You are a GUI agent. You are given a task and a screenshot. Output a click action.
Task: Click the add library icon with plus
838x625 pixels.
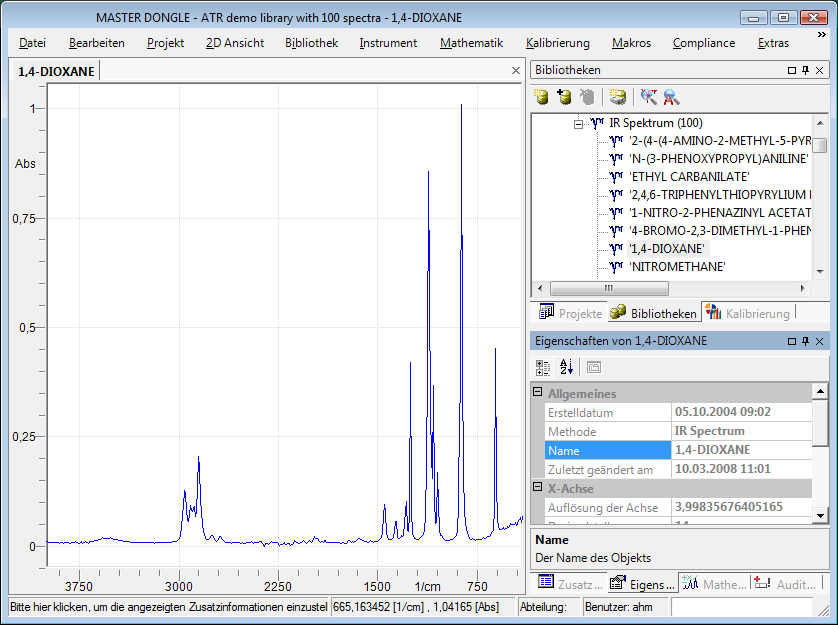564,97
